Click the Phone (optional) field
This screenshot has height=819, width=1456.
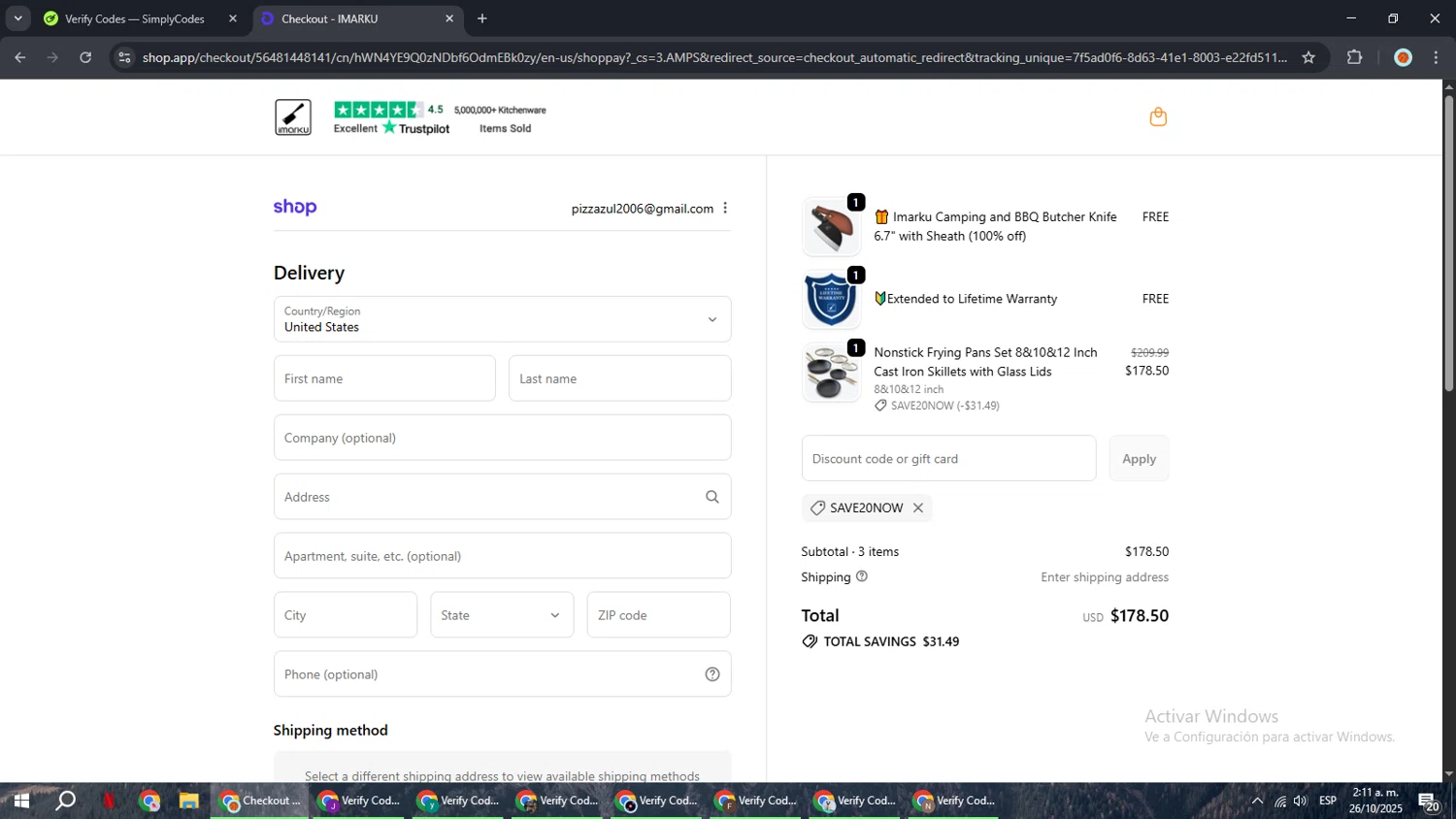502,674
